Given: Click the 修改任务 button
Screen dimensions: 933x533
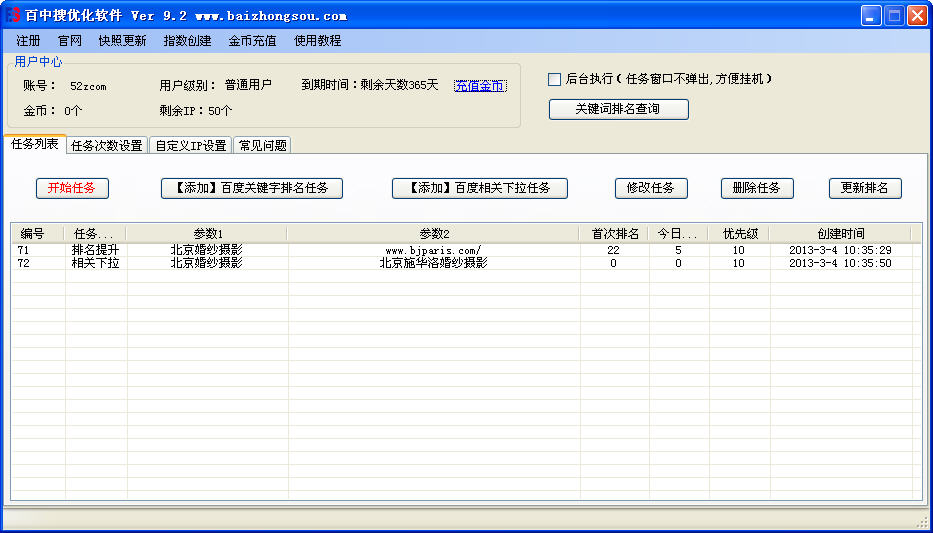Looking at the screenshot, I should pos(651,188).
